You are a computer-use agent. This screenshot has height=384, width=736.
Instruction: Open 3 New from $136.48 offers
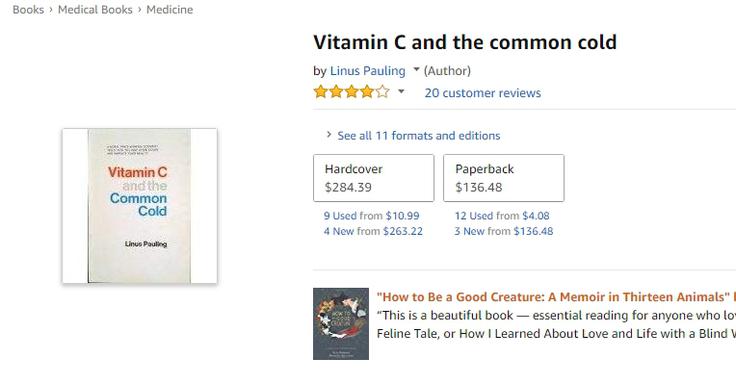[504, 231]
